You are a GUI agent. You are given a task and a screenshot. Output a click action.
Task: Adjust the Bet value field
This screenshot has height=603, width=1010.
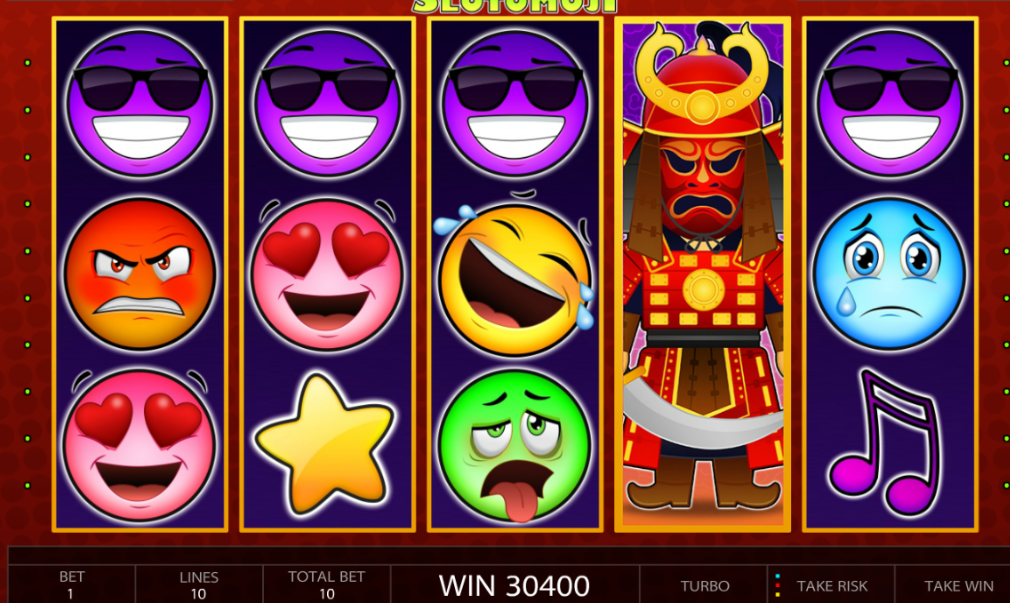coord(71,585)
